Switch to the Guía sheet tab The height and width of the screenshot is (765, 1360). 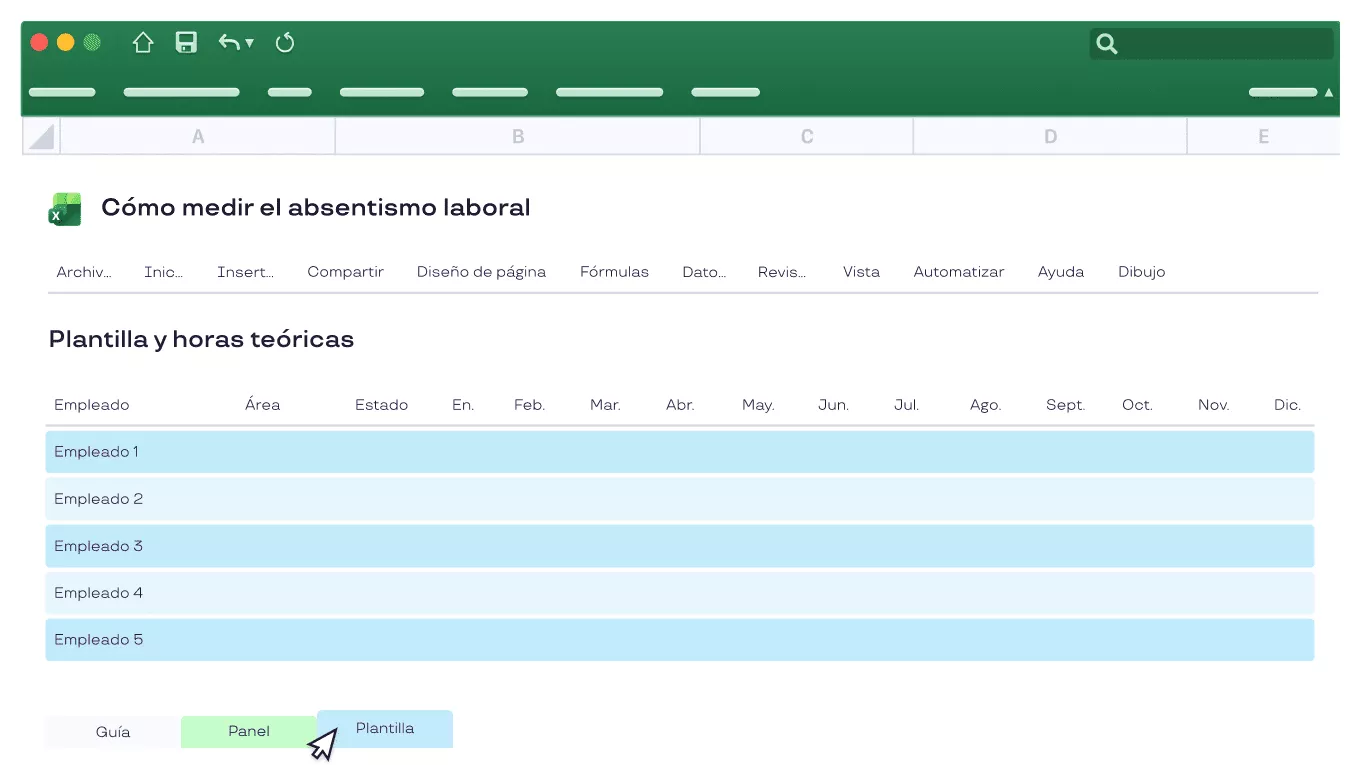coord(113,732)
